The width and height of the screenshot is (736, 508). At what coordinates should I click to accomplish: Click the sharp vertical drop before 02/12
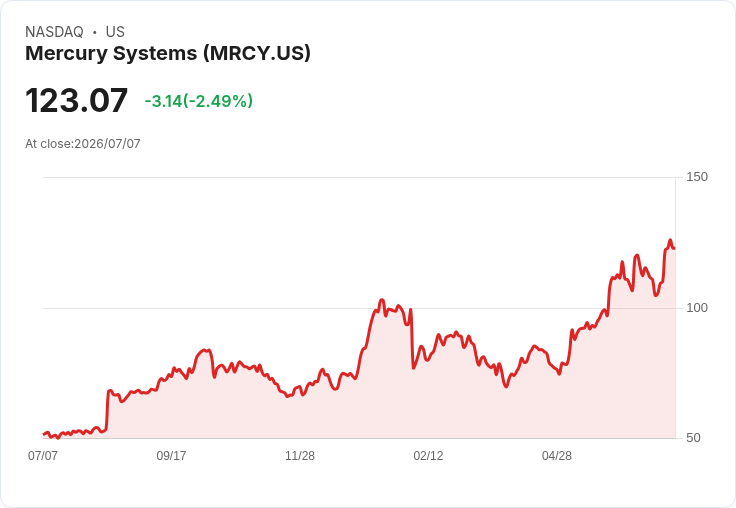(x=412, y=338)
